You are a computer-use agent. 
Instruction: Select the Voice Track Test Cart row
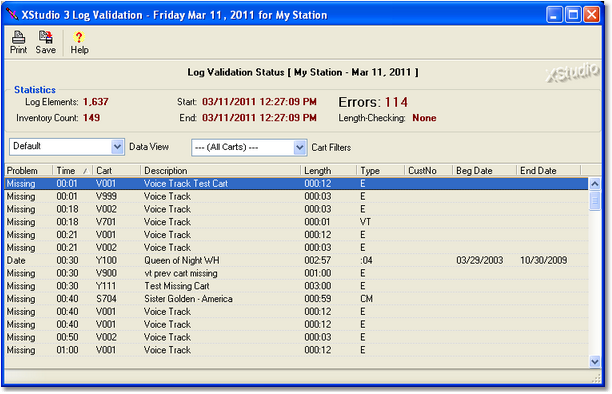tap(296, 184)
